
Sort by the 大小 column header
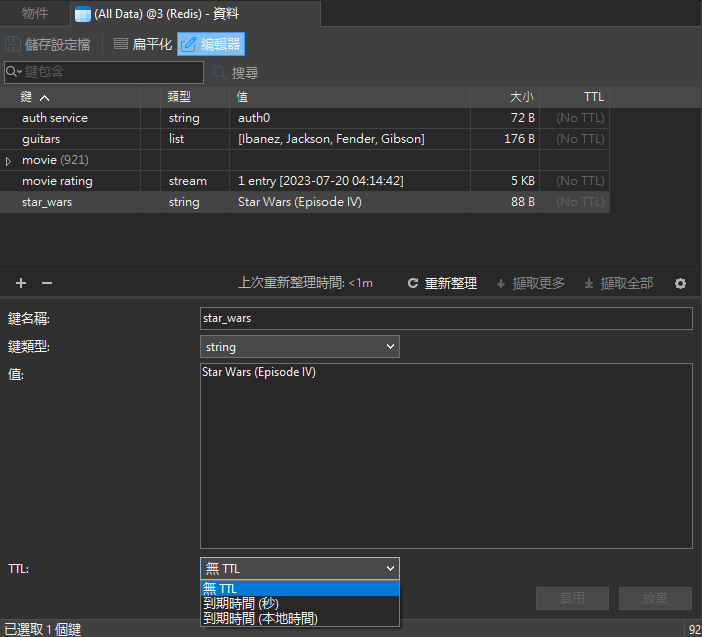point(505,97)
